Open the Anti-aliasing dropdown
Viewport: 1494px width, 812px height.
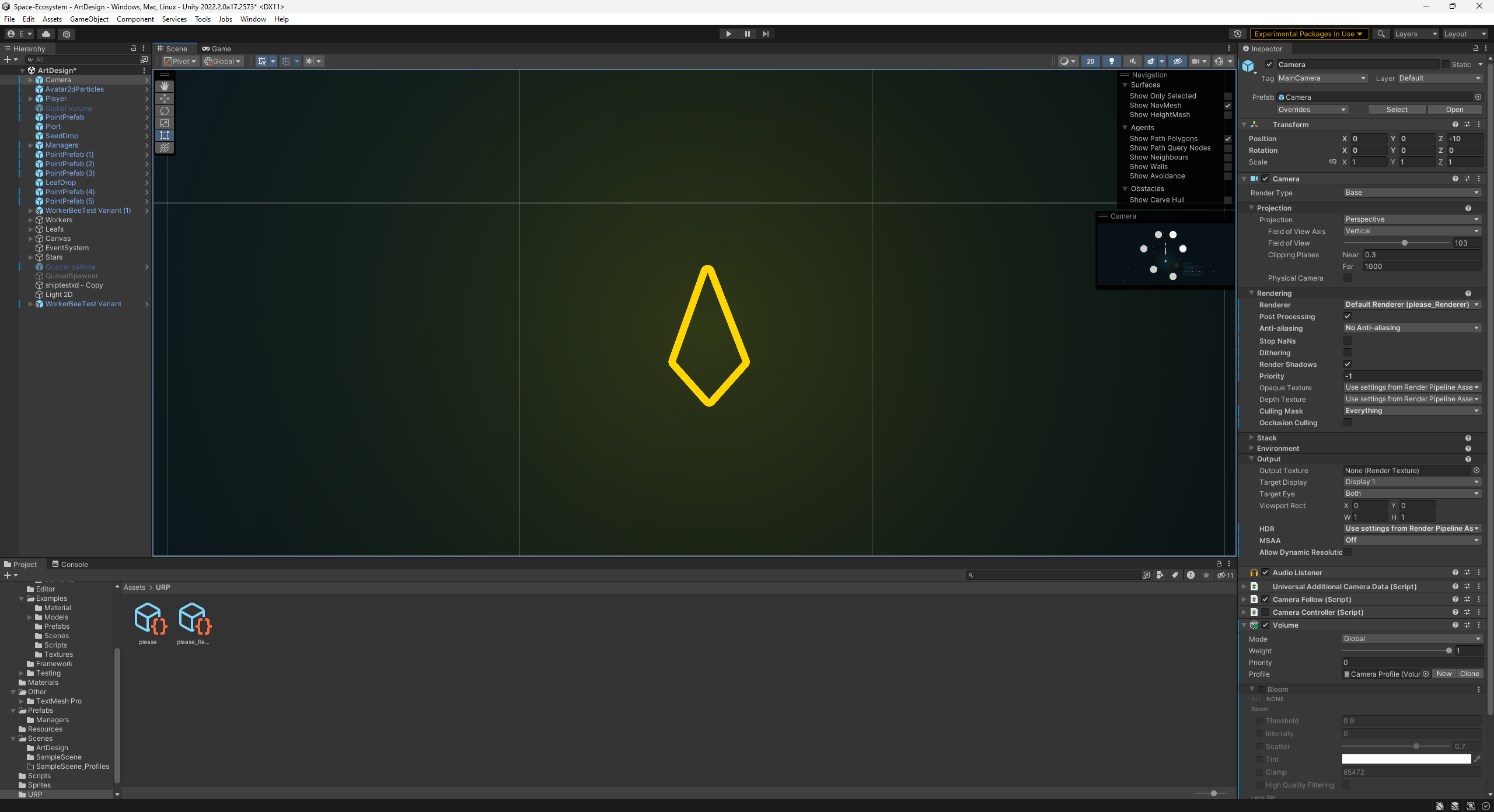[1412, 328]
